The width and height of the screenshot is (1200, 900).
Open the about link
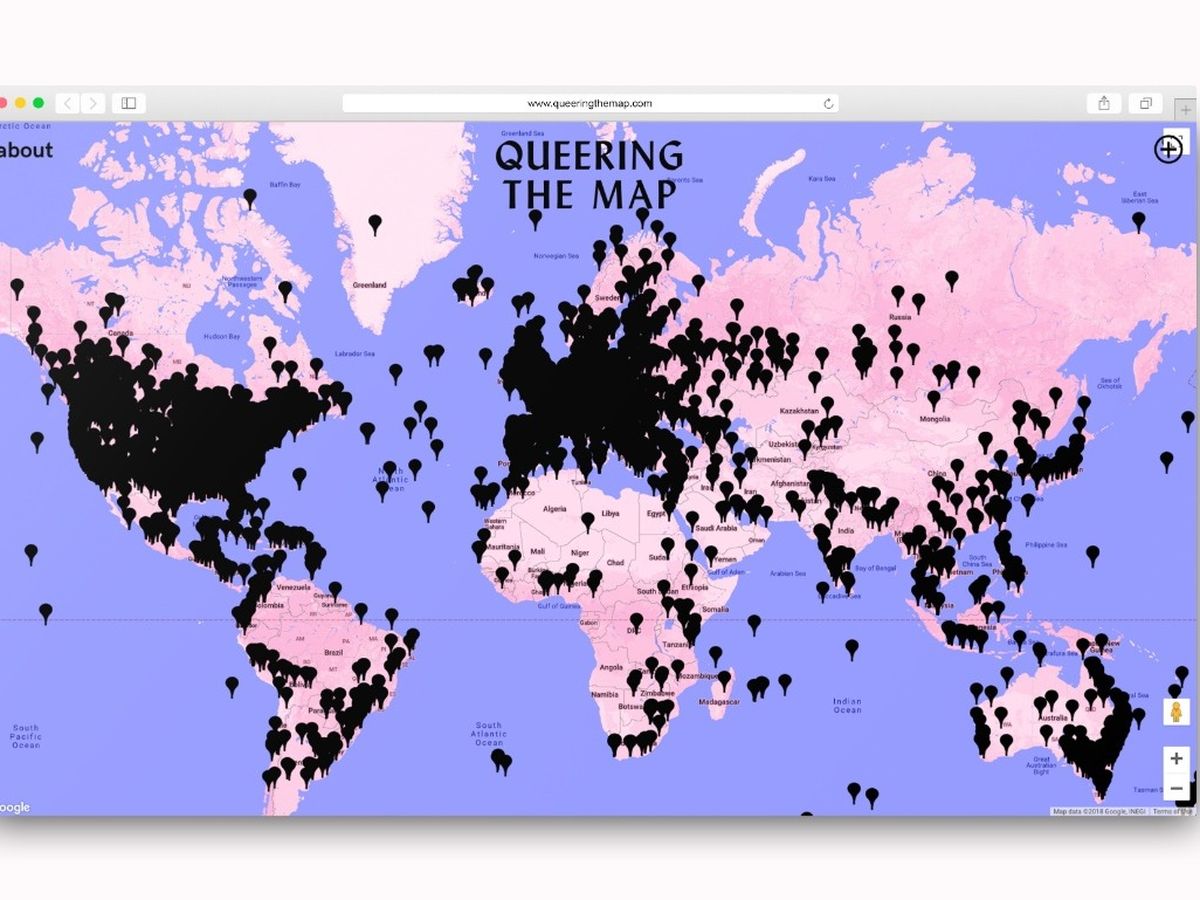click(x=26, y=150)
